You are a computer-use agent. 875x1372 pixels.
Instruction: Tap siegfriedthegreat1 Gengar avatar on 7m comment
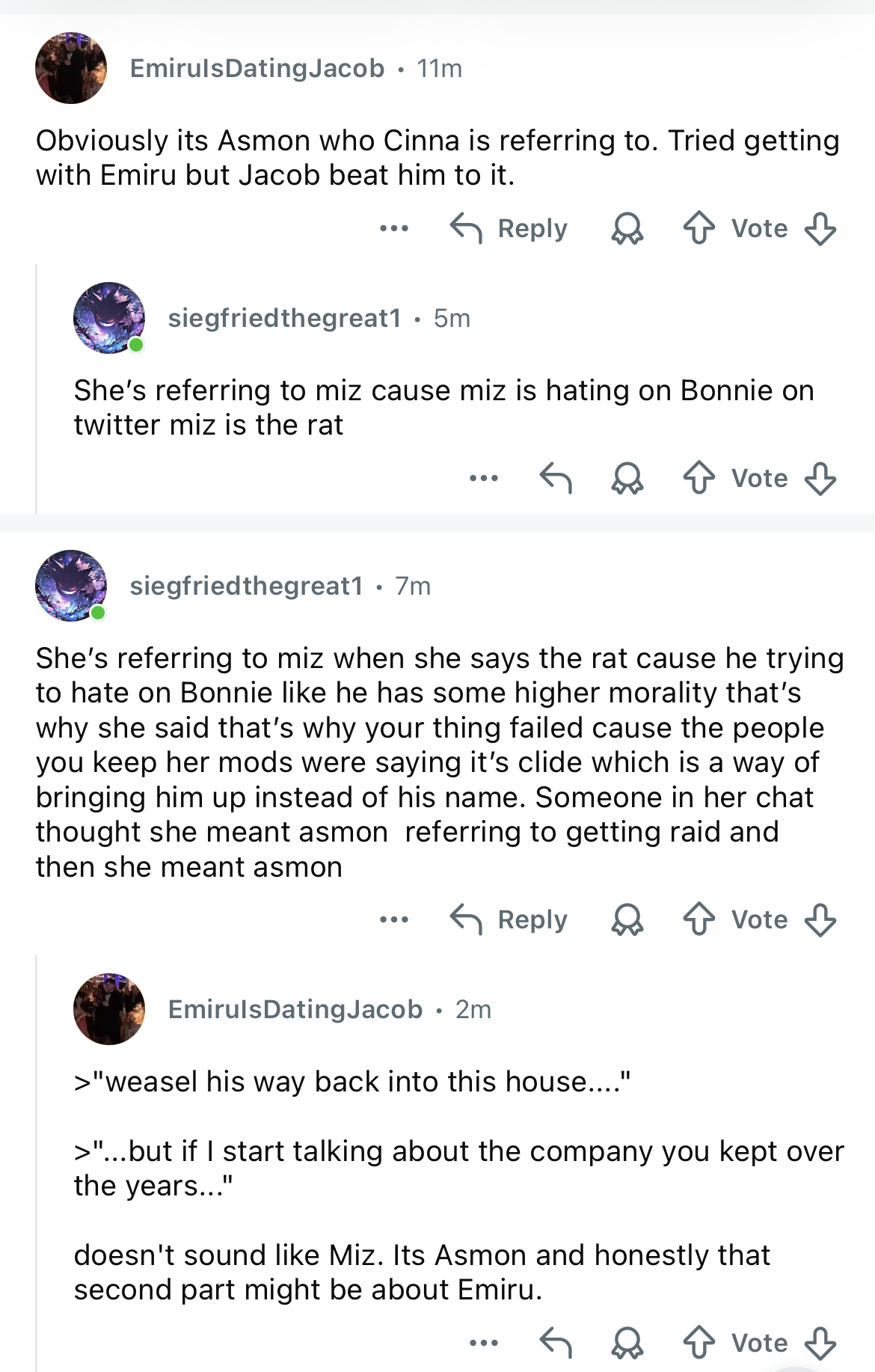pyautogui.click(x=71, y=586)
